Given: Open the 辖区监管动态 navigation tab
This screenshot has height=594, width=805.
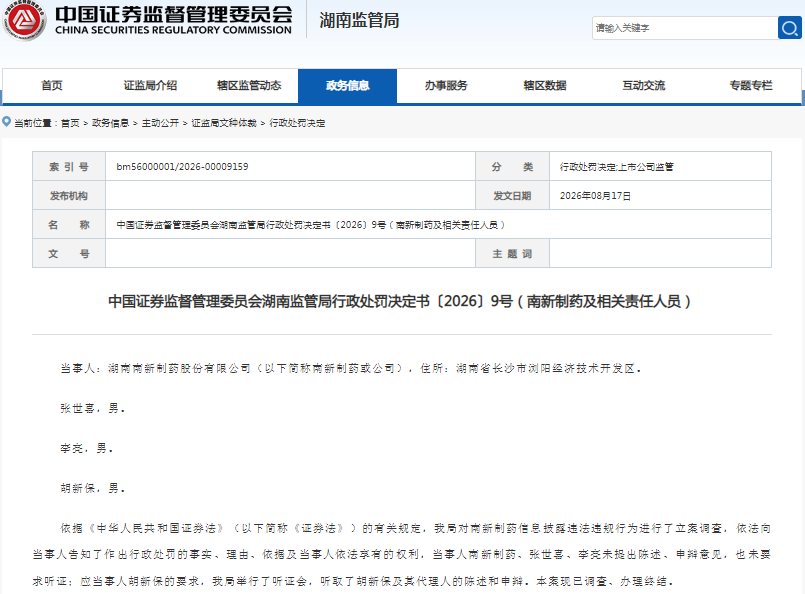Looking at the screenshot, I should coord(249,86).
